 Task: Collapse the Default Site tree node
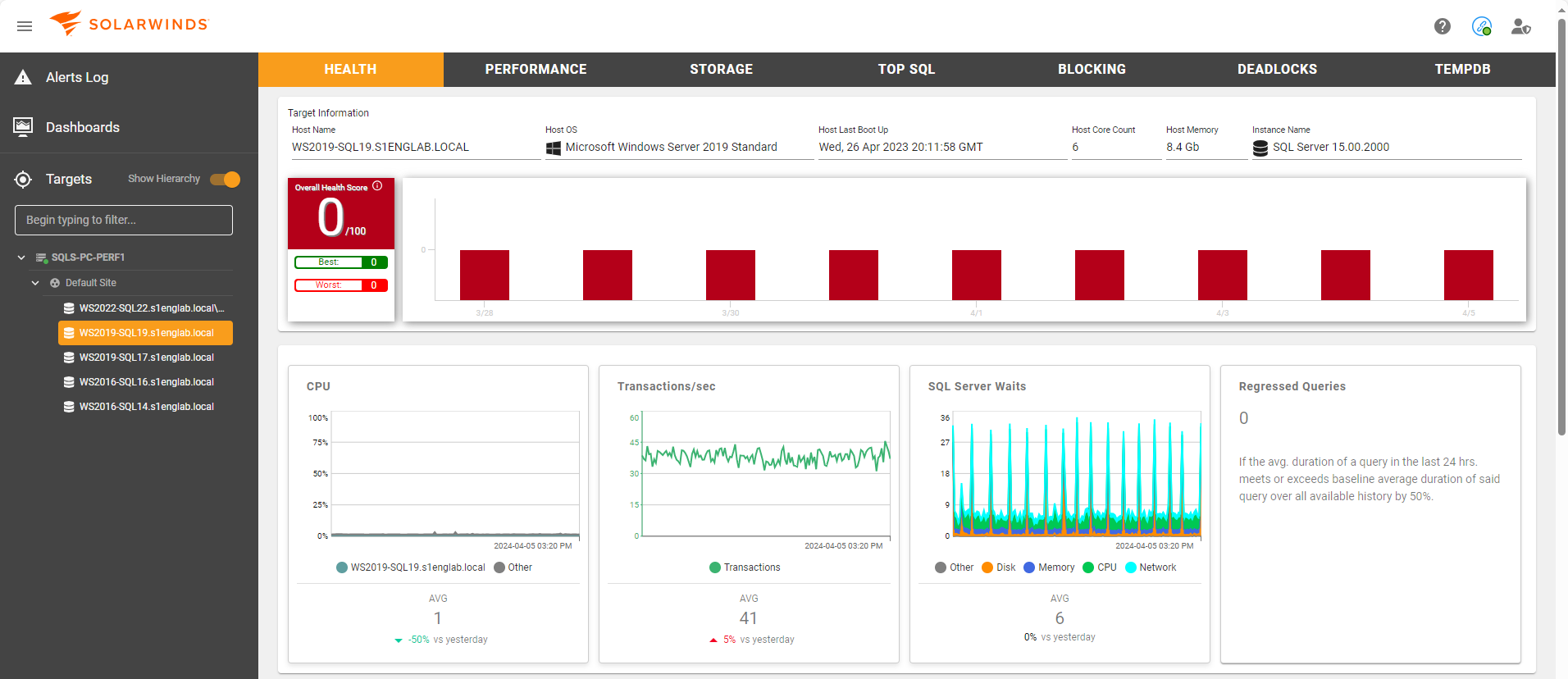tap(35, 283)
